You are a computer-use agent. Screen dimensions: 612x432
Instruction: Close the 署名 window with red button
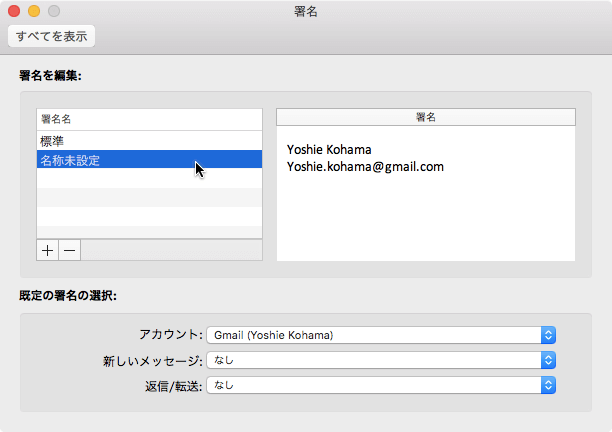coord(14,11)
